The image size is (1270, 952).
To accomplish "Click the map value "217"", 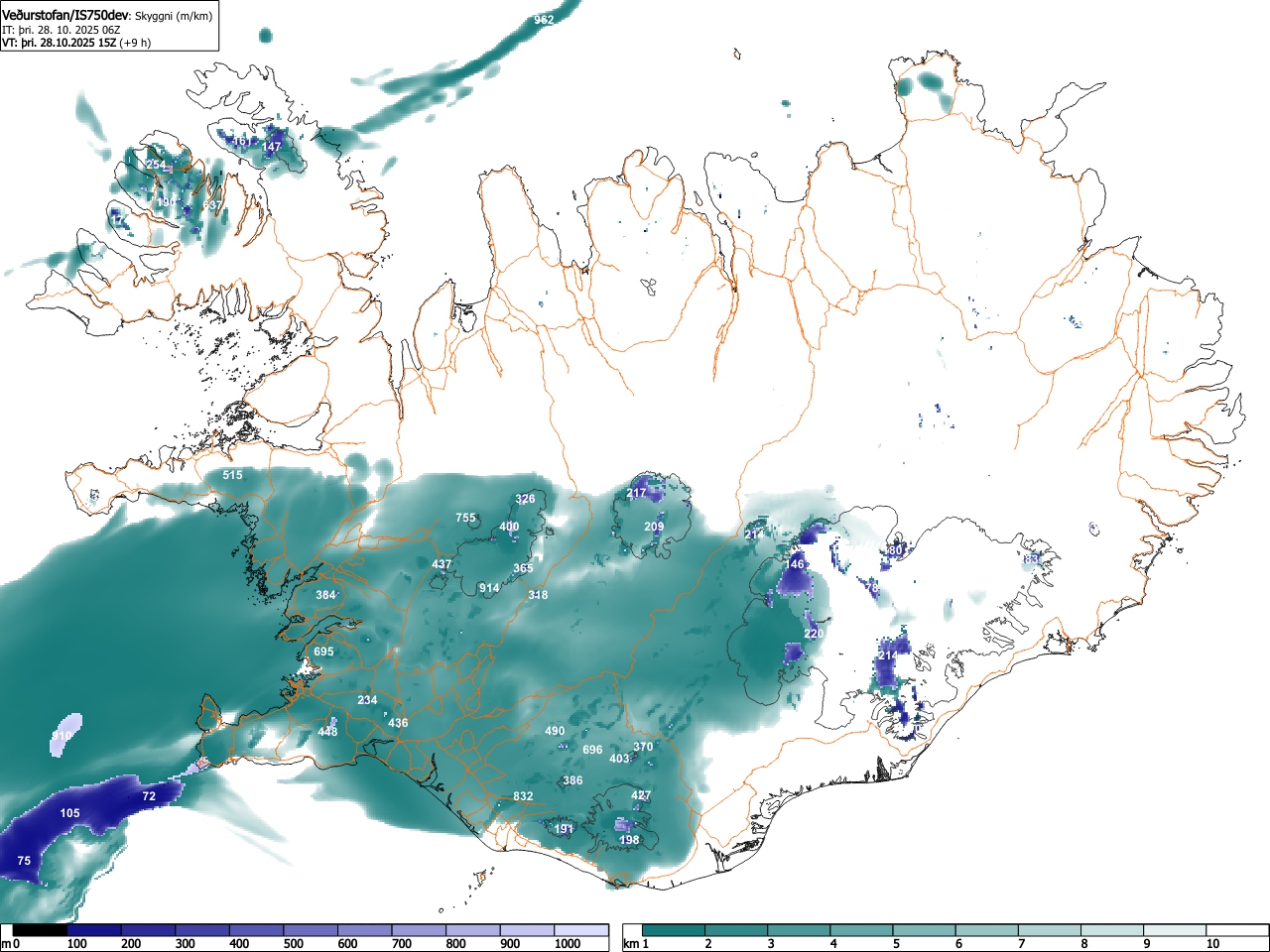I will tap(636, 493).
